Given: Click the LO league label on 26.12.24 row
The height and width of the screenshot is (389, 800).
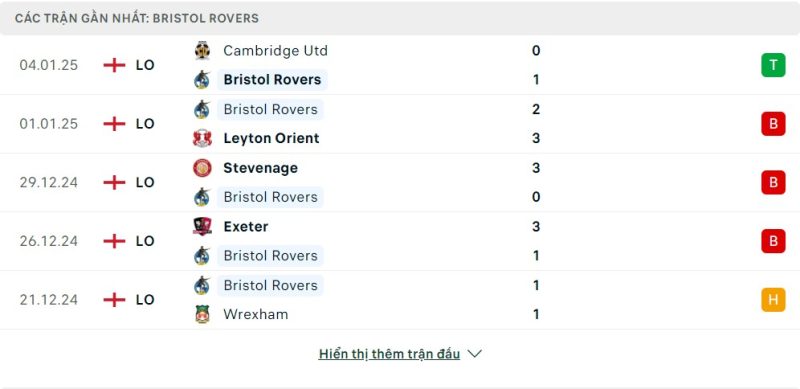Looking at the screenshot, I should (145, 241).
